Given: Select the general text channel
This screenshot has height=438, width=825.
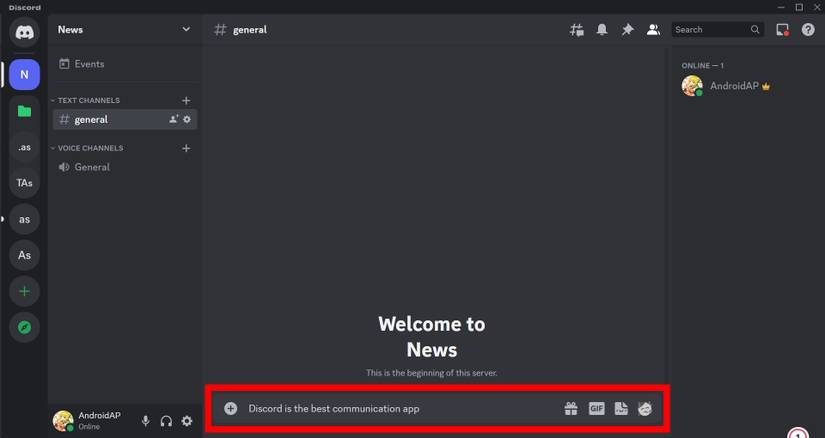Looking at the screenshot, I should [x=91, y=120].
